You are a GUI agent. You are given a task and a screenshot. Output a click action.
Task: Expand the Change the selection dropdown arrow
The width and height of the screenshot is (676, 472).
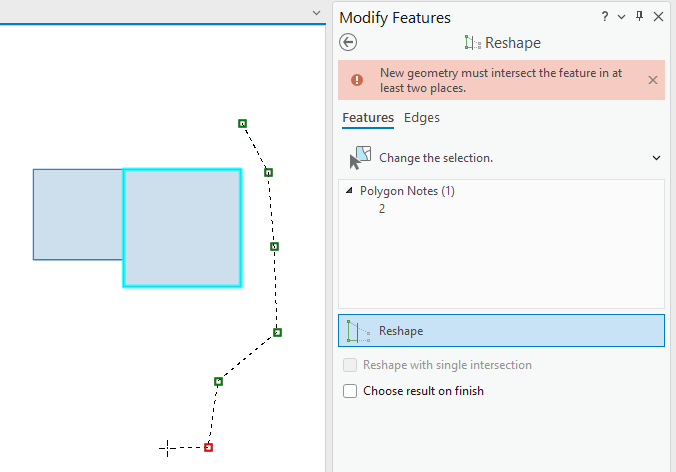click(656, 158)
